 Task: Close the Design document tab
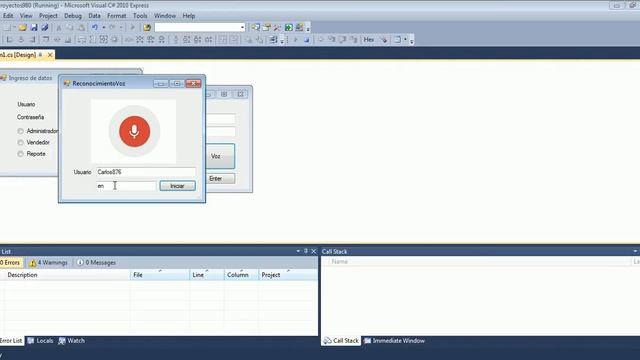pos(50,55)
